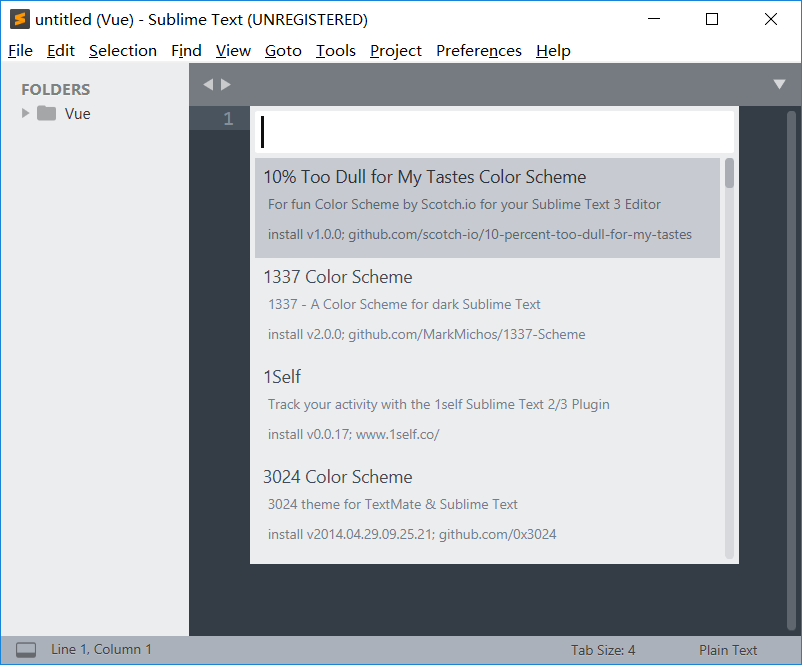The image size is (802, 665).
Task: Click the forward navigation arrow above the editor
Action: coord(222,84)
